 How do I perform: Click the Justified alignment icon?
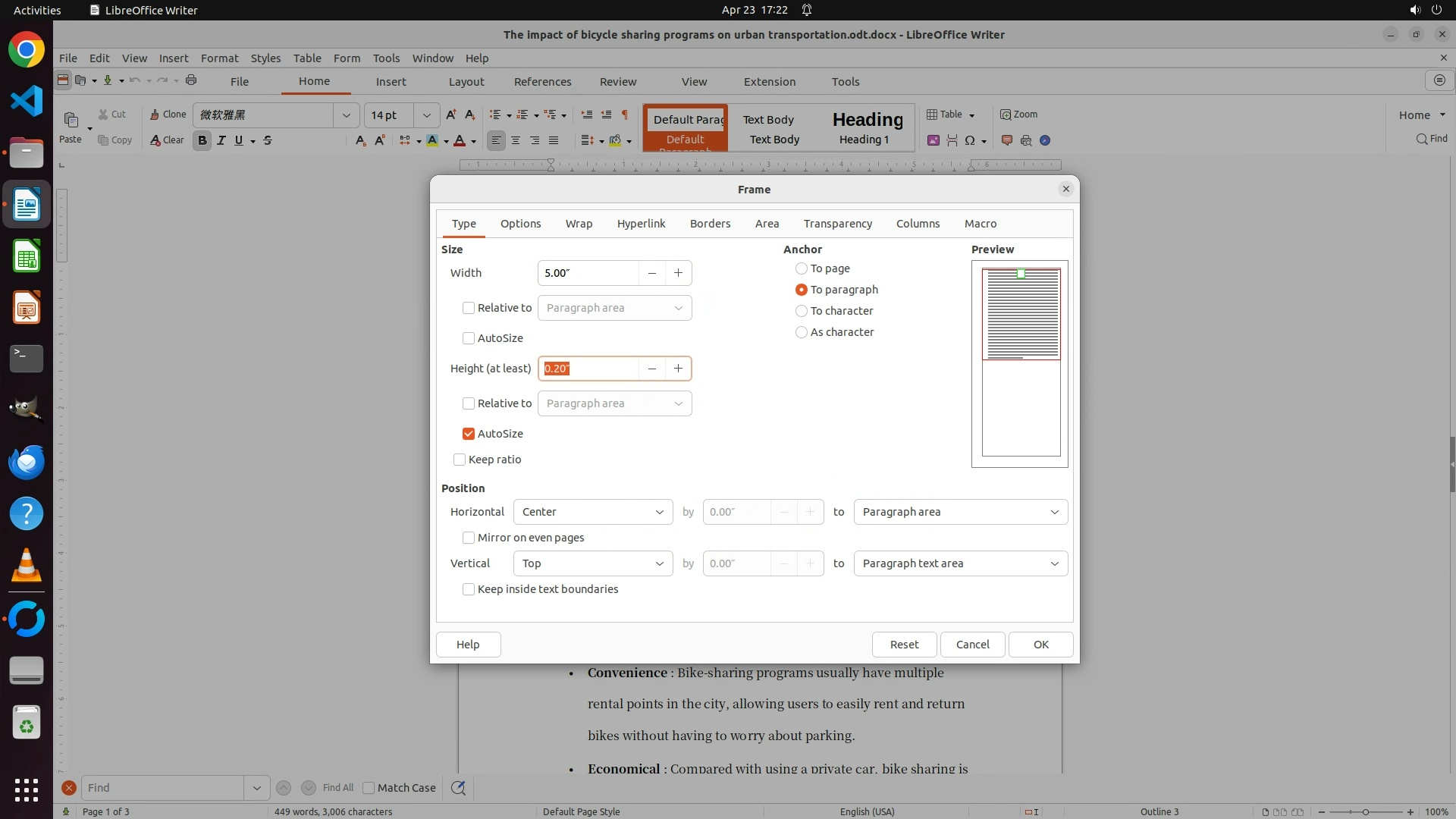[554, 140]
